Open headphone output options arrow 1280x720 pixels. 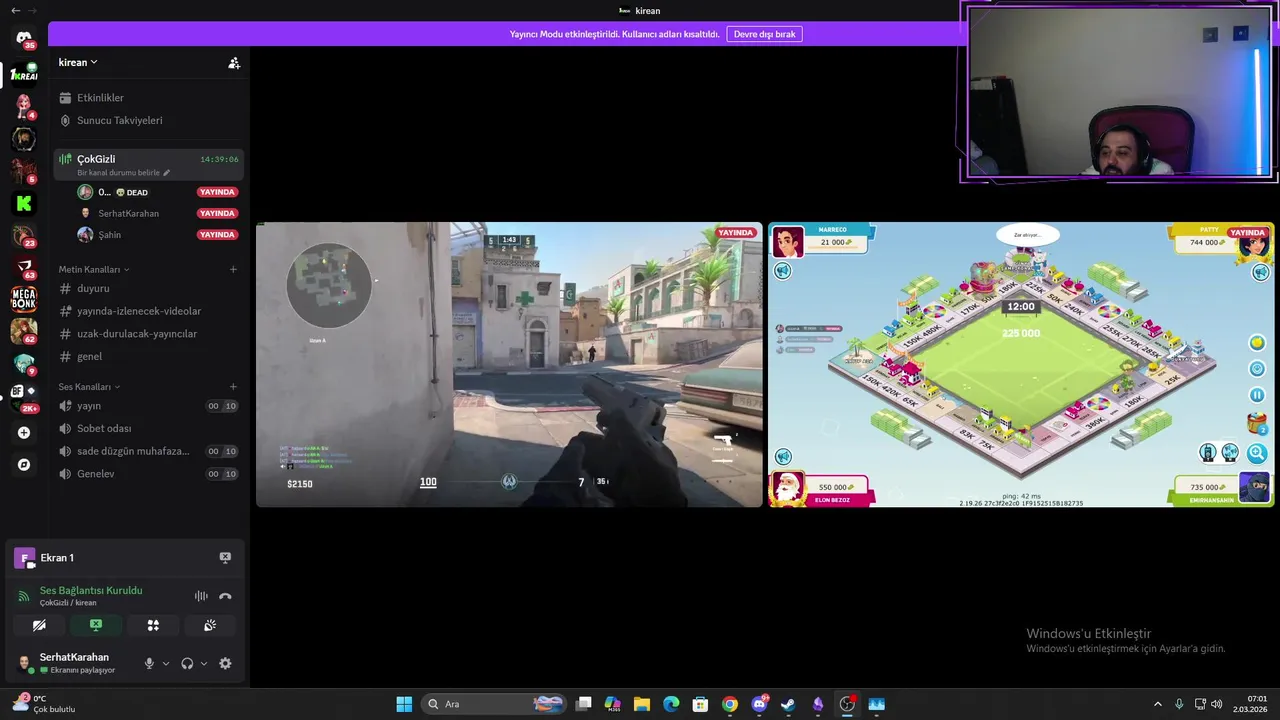(204, 663)
